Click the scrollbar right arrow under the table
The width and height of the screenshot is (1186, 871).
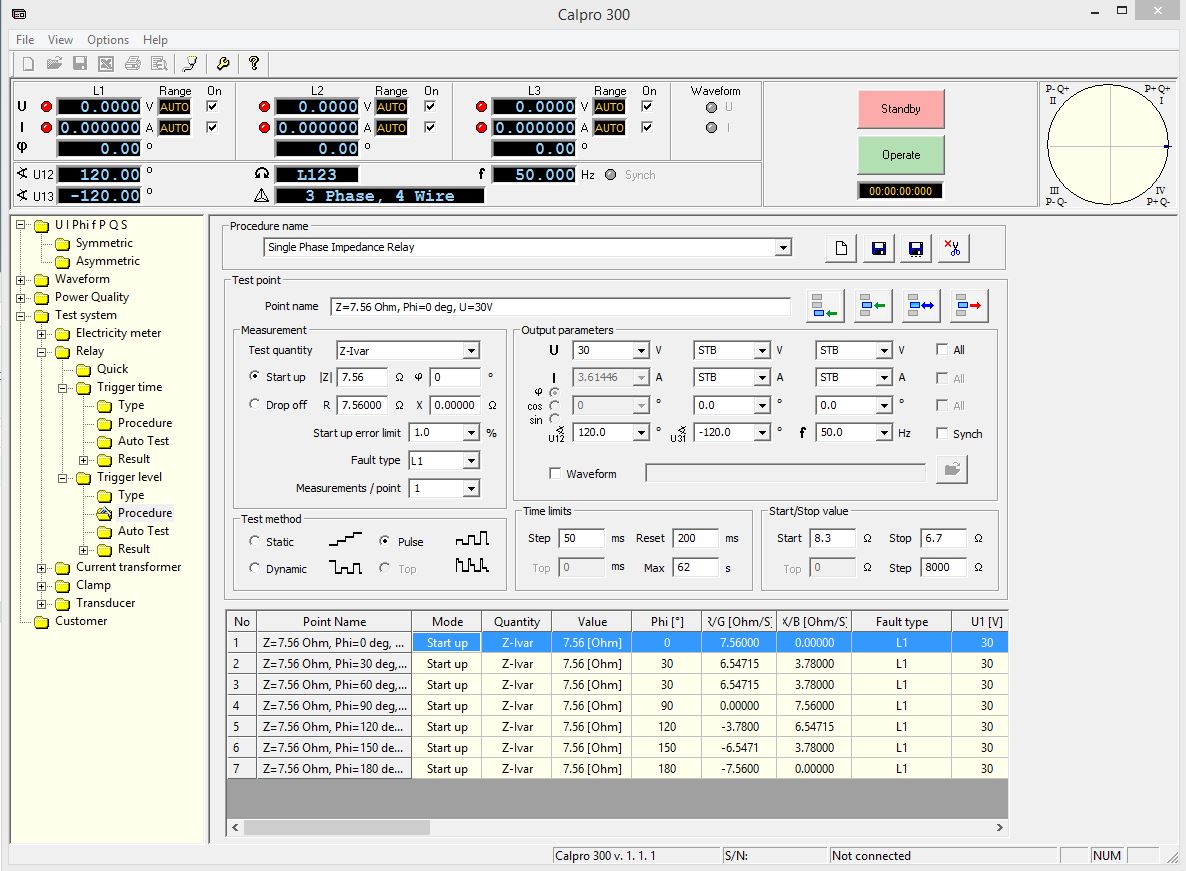coord(1000,828)
